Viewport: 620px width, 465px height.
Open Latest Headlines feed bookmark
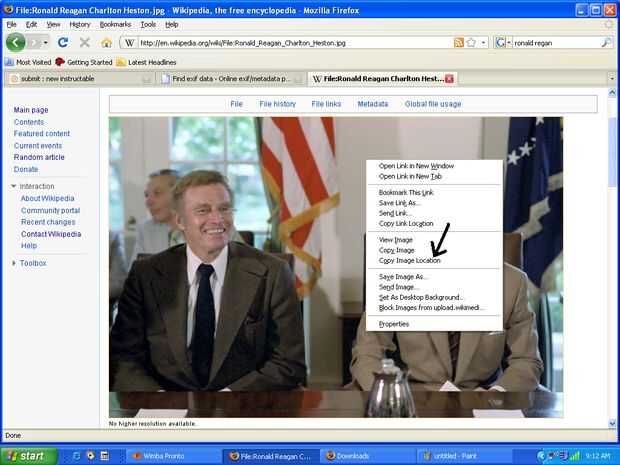pos(146,62)
